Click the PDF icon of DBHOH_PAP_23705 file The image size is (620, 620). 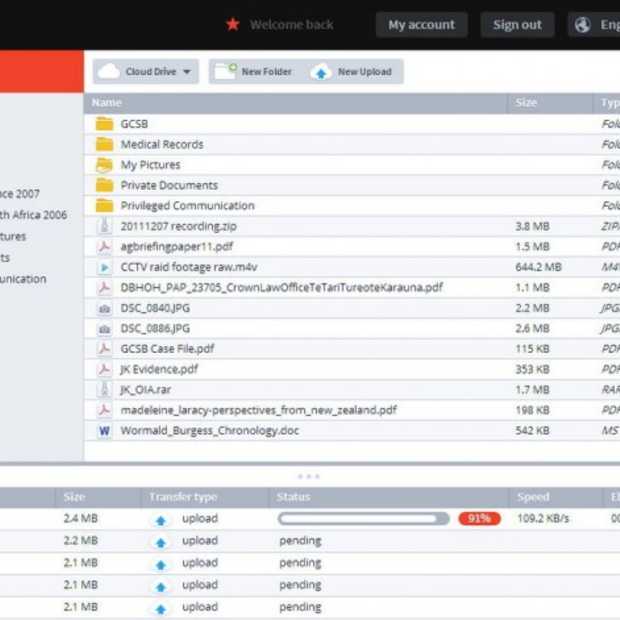click(105, 287)
